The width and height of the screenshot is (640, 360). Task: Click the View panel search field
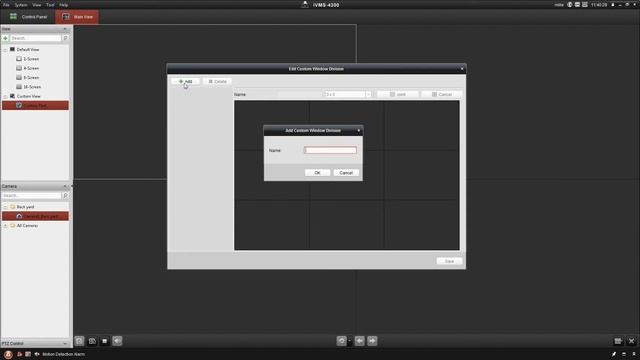35,38
